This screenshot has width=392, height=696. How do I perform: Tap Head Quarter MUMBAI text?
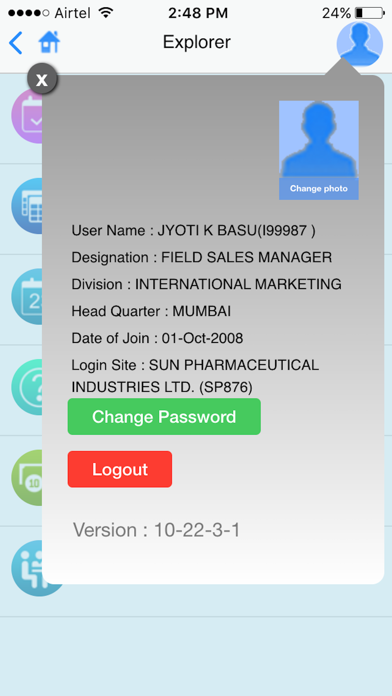click(x=151, y=311)
